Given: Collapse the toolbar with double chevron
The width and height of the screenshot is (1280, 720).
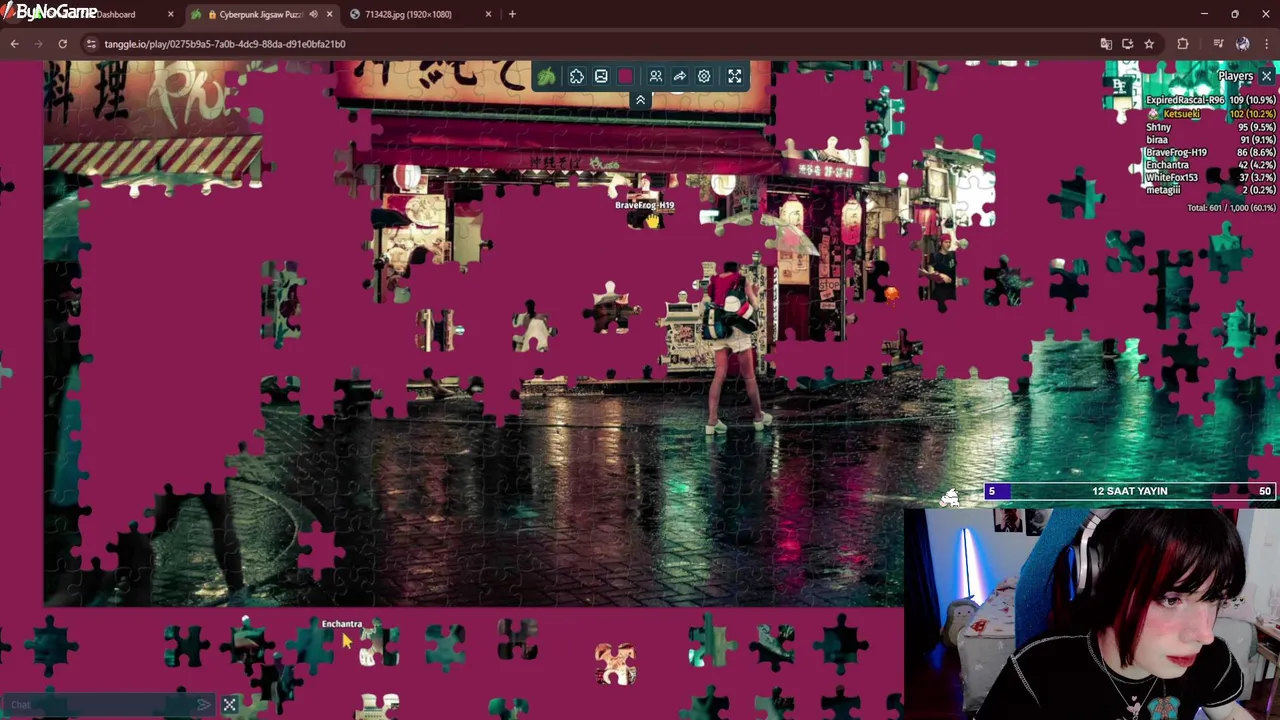Looking at the screenshot, I should click(x=640, y=100).
